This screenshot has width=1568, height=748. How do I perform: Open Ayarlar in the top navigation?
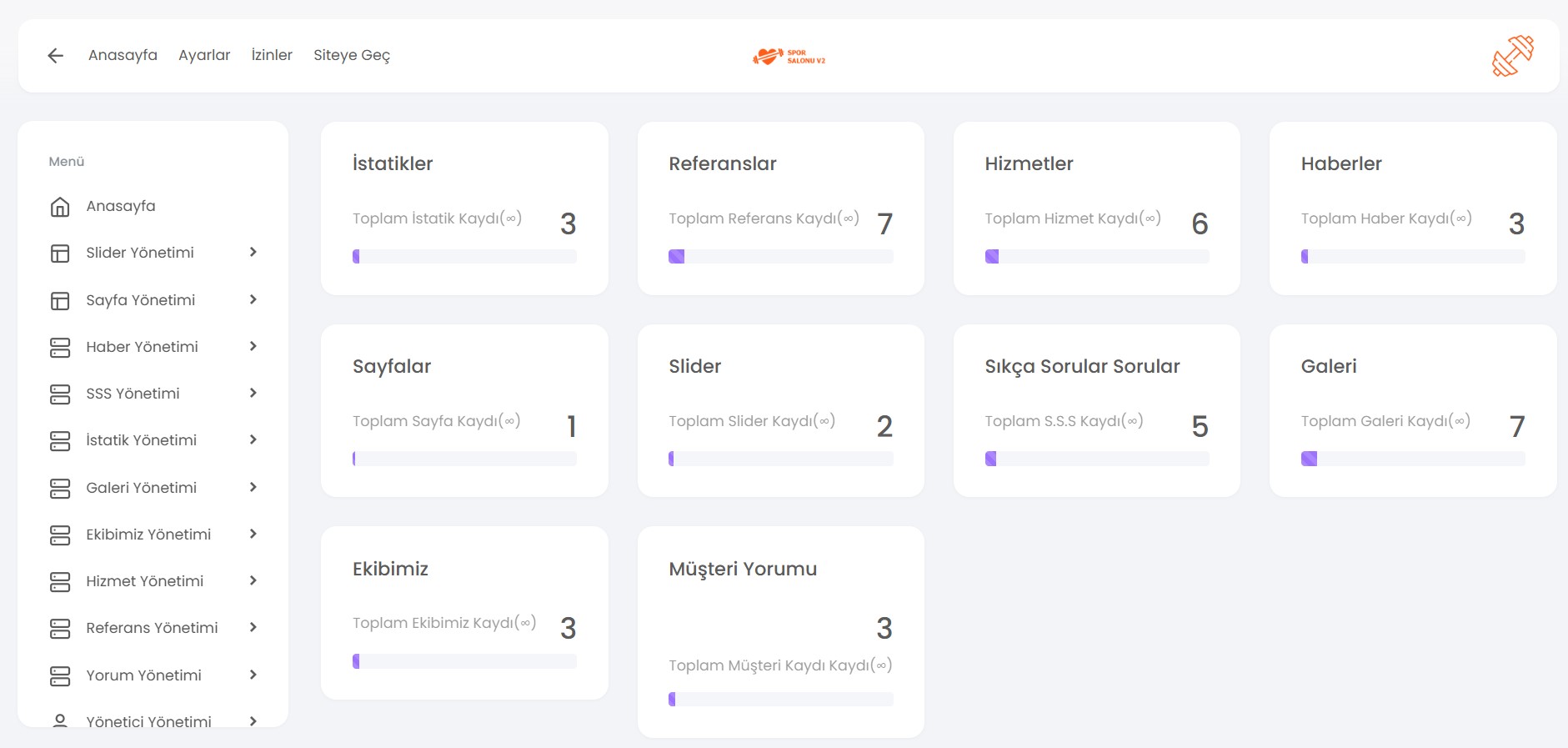(x=204, y=55)
